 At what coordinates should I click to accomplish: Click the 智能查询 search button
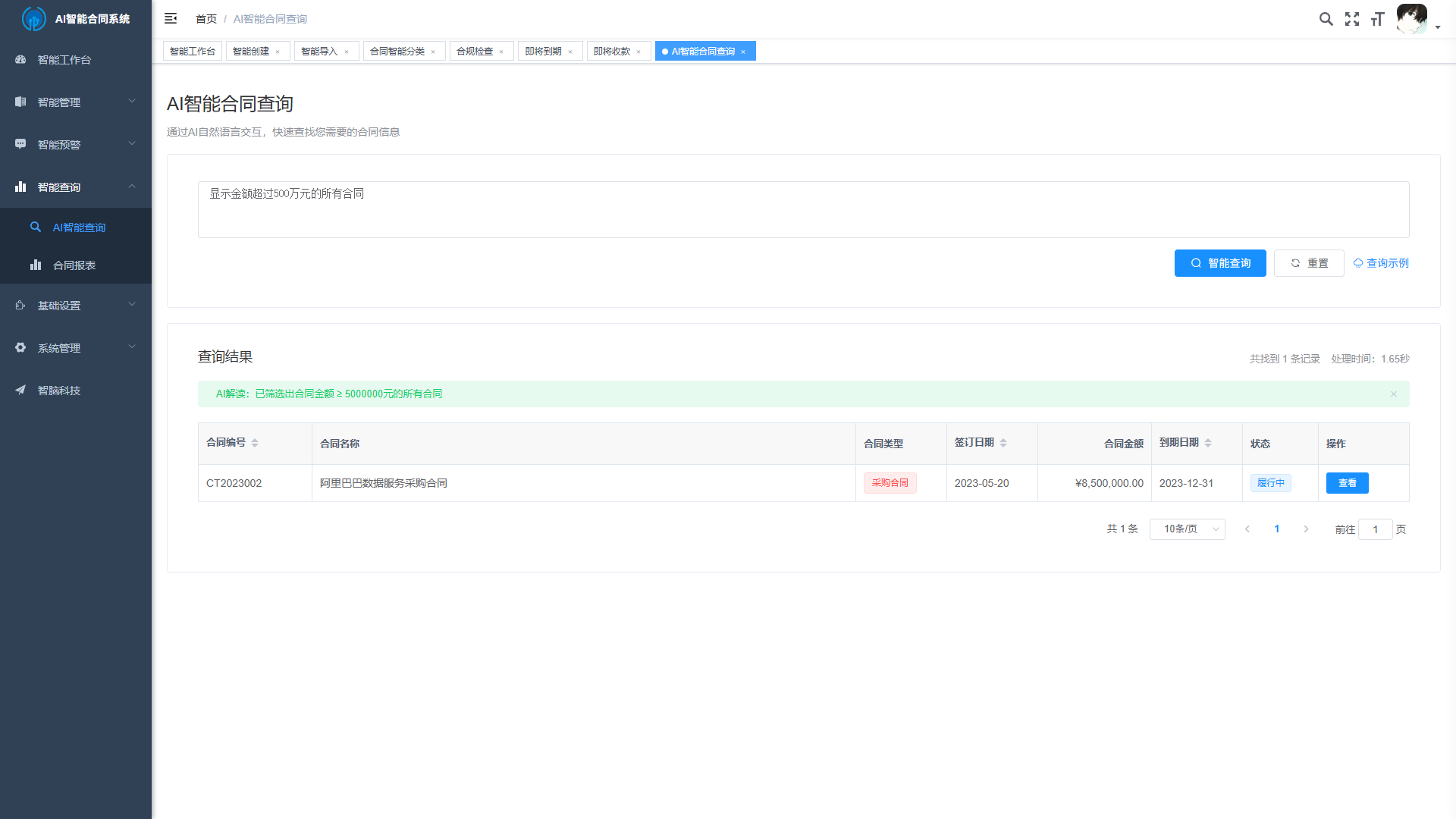pos(1220,263)
